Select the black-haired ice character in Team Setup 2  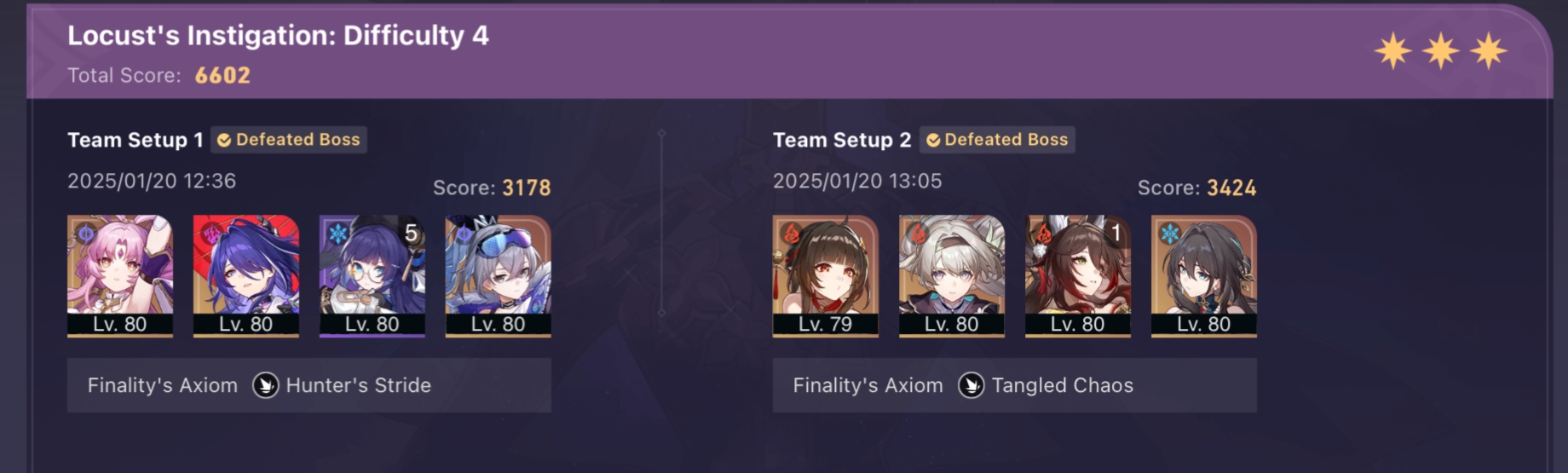1204,275
